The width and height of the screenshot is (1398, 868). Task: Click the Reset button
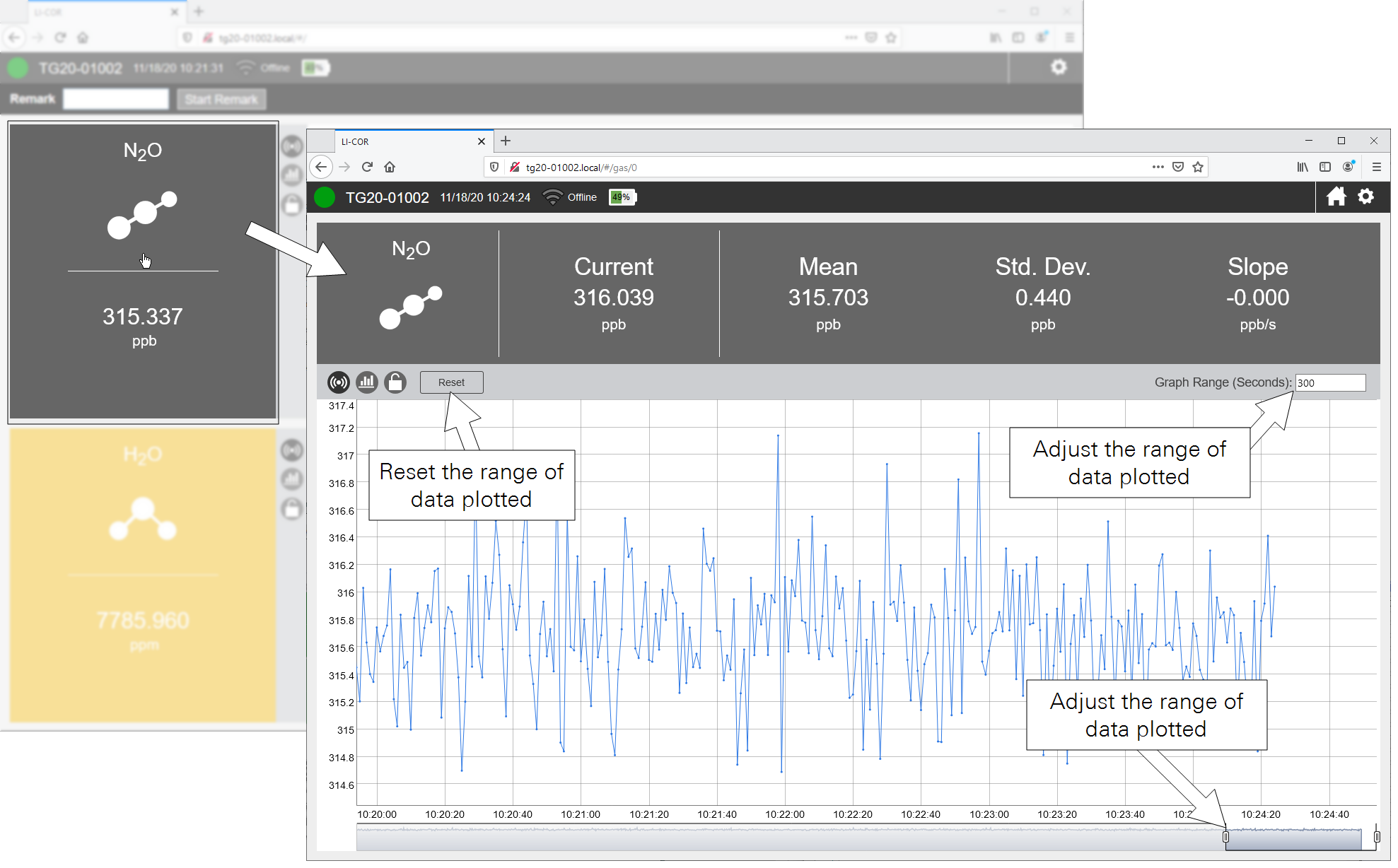[x=451, y=382]
